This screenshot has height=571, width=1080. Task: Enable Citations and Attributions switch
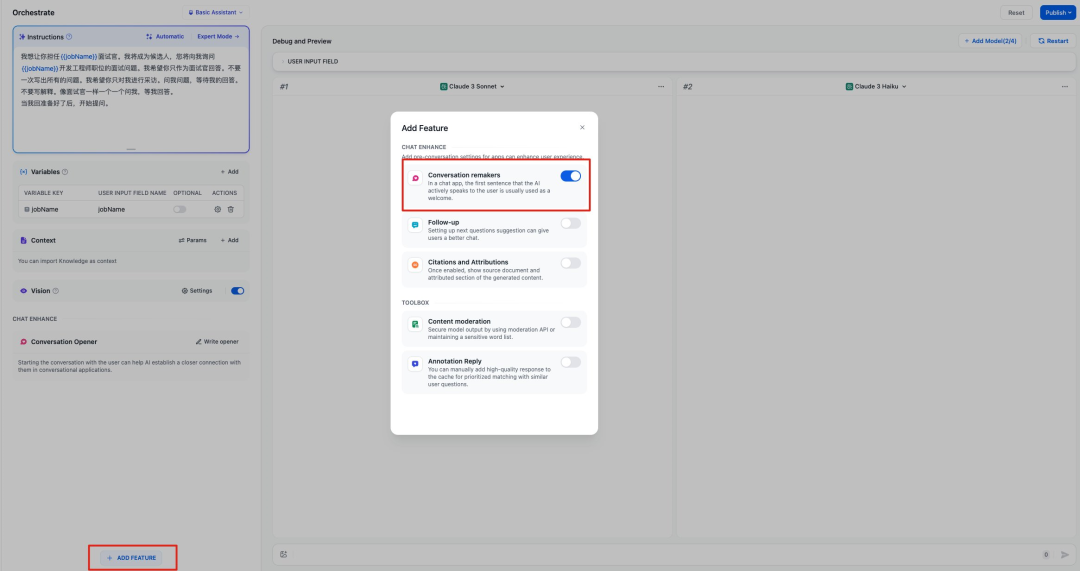pos(570,263)
